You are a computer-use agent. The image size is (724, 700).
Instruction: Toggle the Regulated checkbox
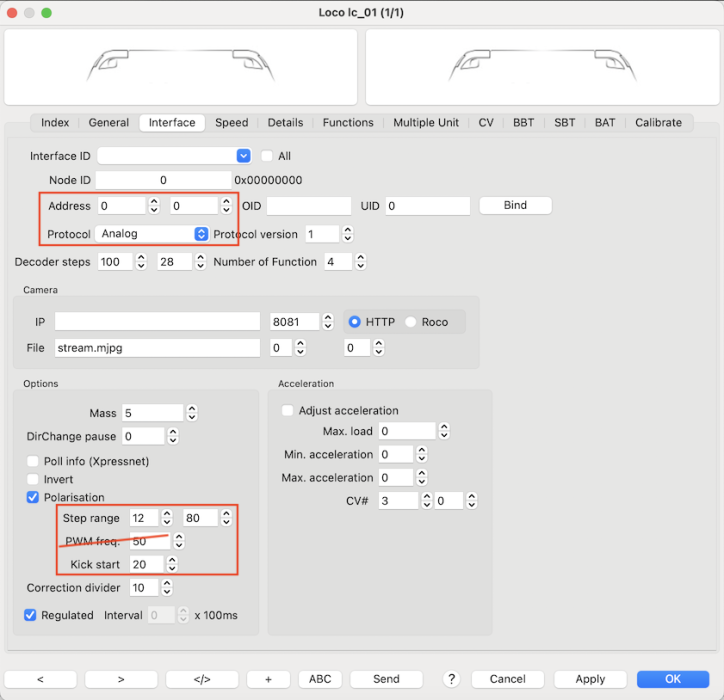30,615
